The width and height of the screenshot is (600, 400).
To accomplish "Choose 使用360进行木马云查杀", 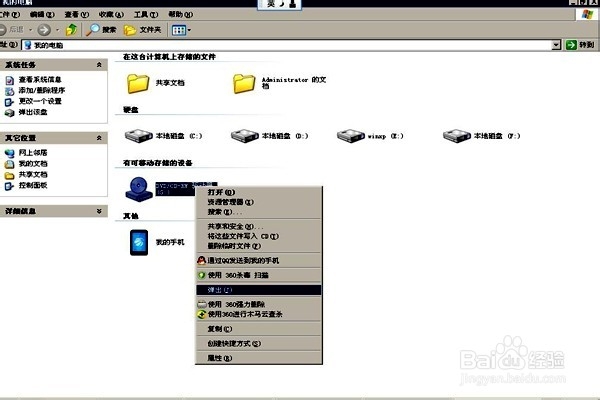I will [x=259, y=314].
